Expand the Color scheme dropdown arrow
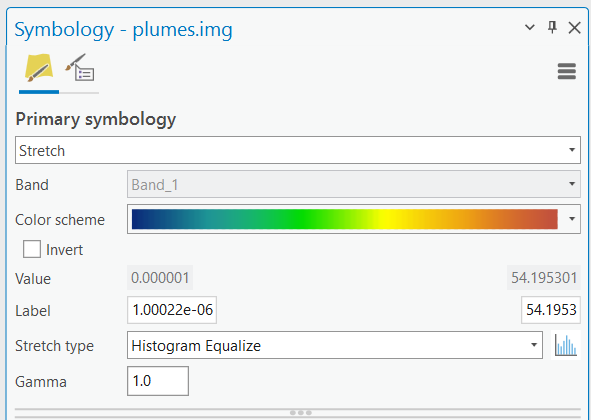This screenshot has height=420, width=591. (x=572, y=219)
